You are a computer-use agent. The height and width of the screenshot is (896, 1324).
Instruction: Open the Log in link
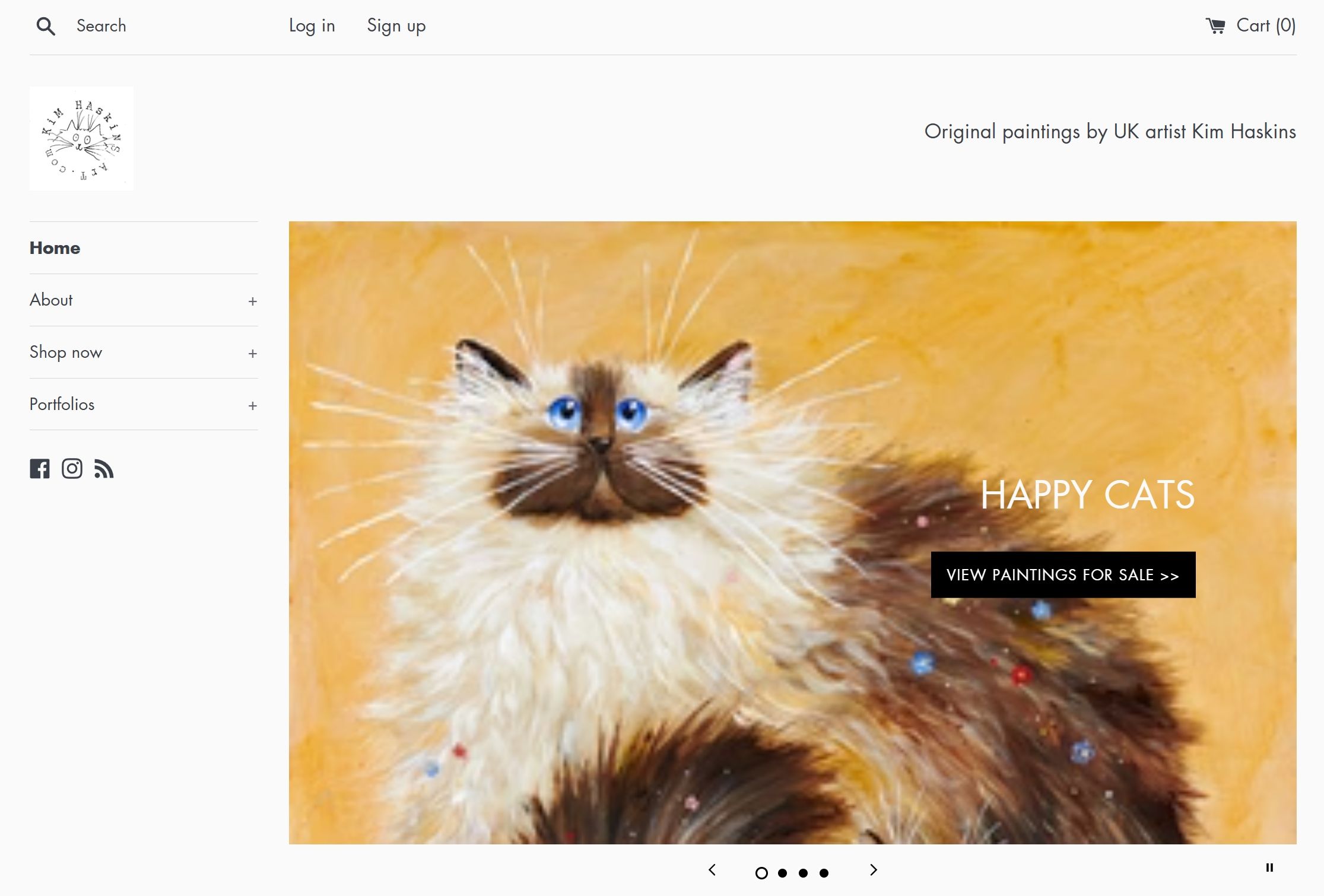coord(312,26)
